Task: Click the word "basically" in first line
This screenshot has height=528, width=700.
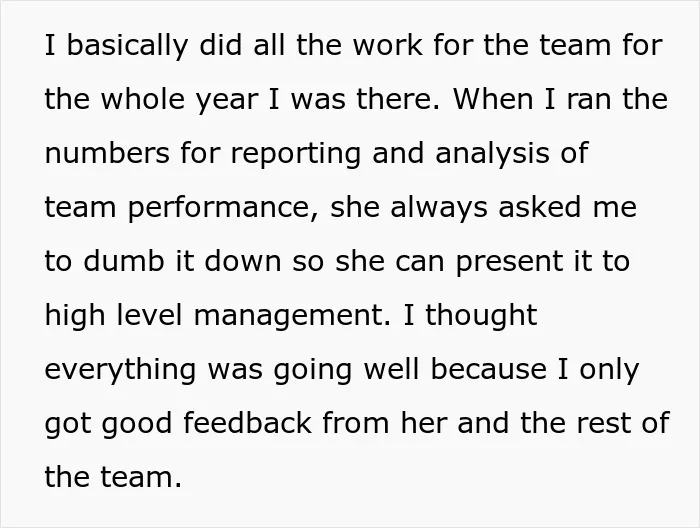Action: tap(127, 46)
